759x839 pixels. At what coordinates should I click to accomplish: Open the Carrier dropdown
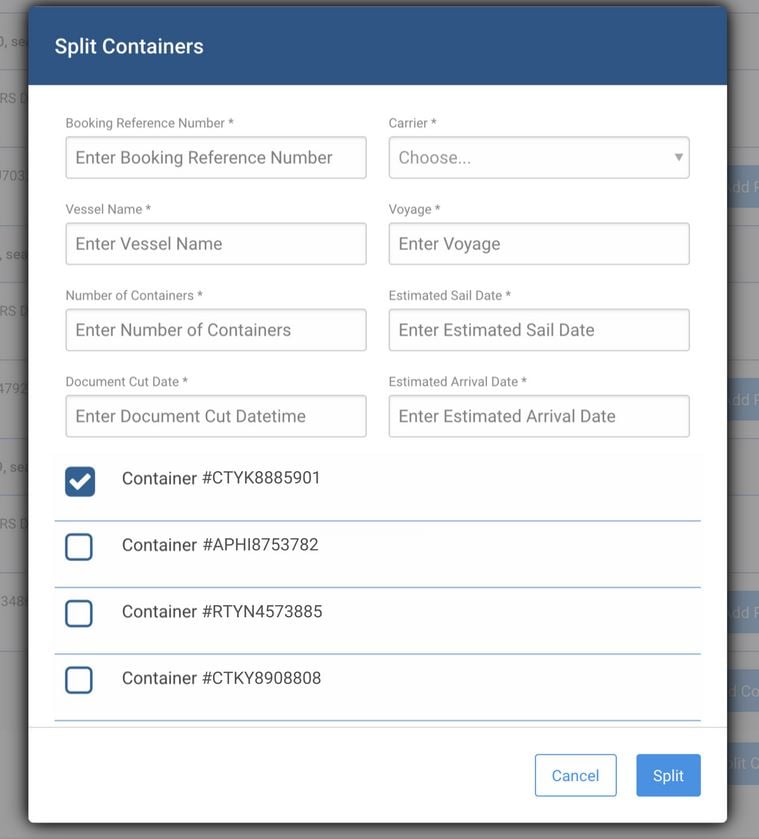[x=539, y=157]
